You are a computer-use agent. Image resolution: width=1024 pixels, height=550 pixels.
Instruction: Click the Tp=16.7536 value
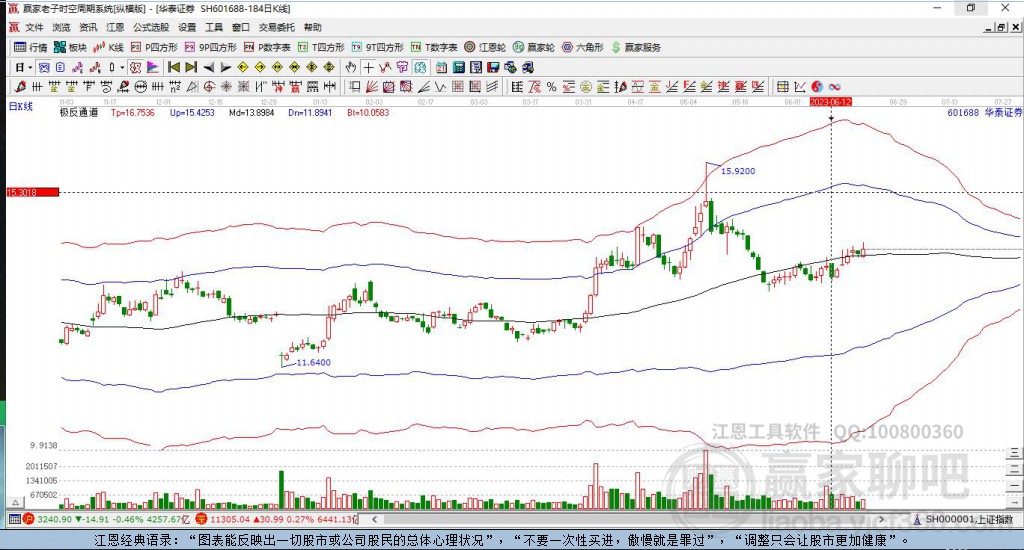point(133,112)
